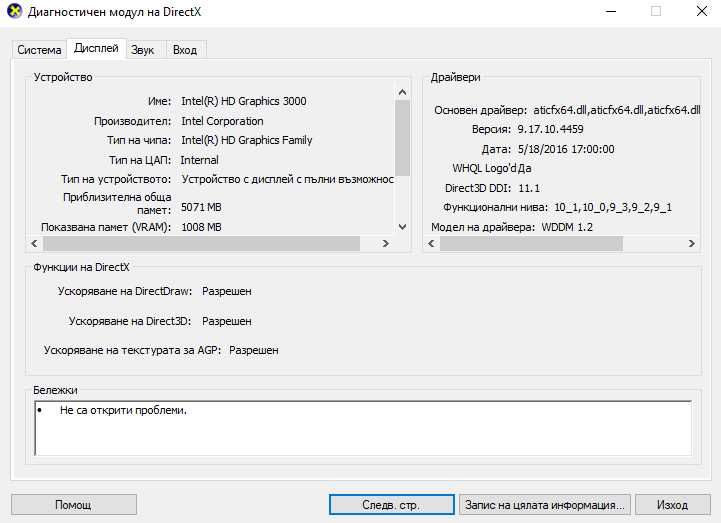The image size is (721, 523).
Task: Click the Разрешен value beside AGP texture acceleration
Action: coord(254,350)
